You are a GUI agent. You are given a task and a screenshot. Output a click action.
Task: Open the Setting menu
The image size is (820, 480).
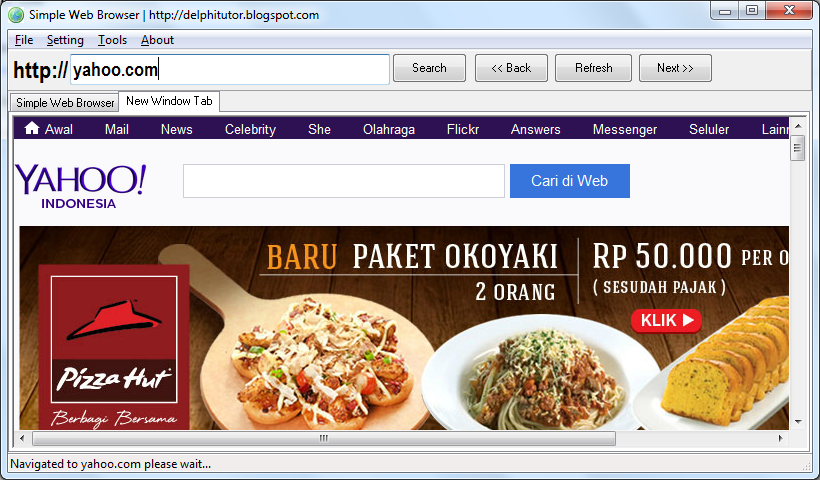65,40
